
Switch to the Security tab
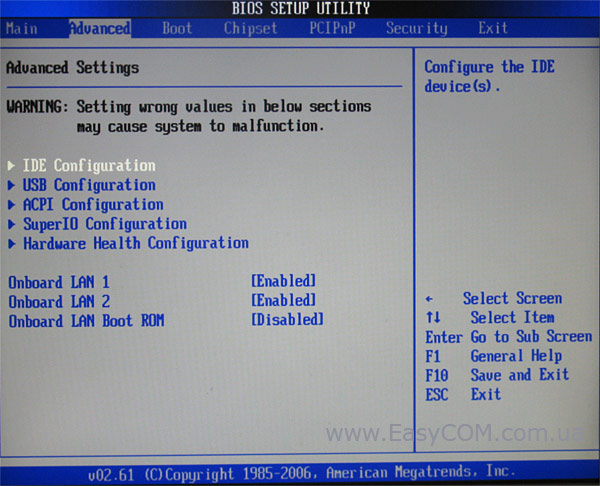point(416,28)
